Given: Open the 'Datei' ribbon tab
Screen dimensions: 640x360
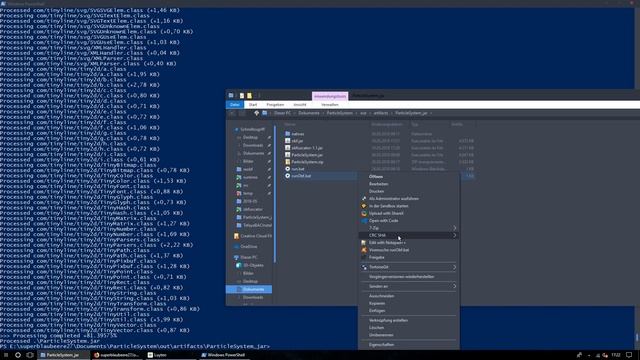Looking at the screenshot, I should [235, 105].
